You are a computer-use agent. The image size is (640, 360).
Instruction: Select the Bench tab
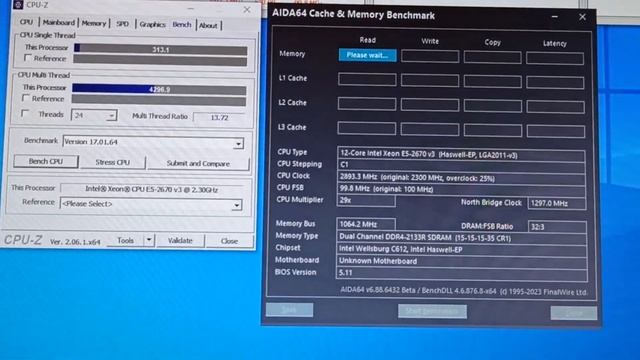[182, 25]
